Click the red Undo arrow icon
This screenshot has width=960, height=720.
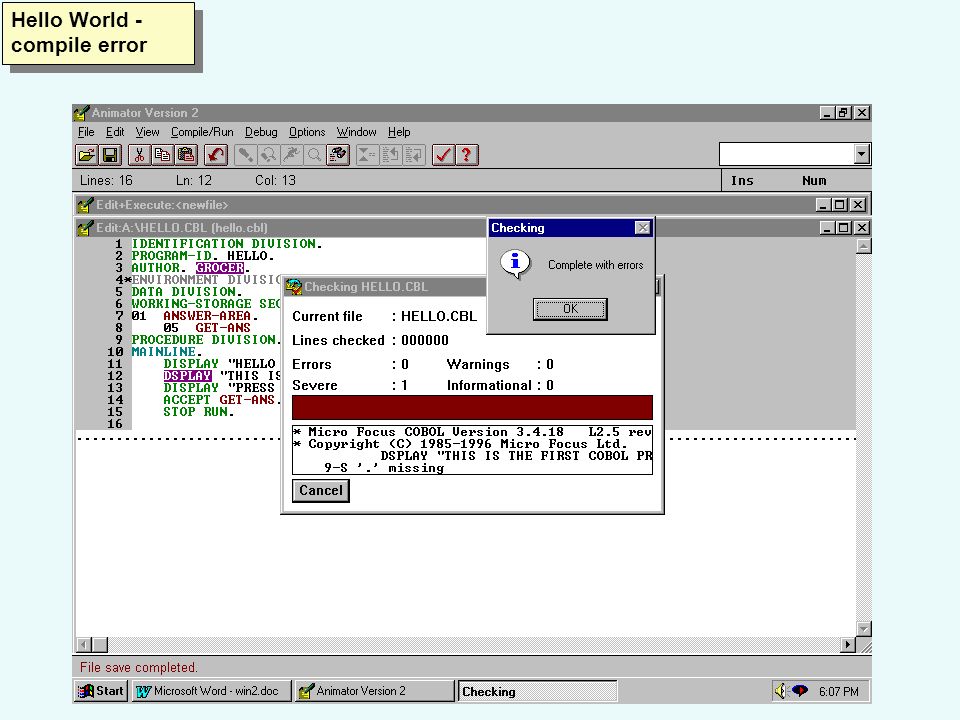pos(216,155)
